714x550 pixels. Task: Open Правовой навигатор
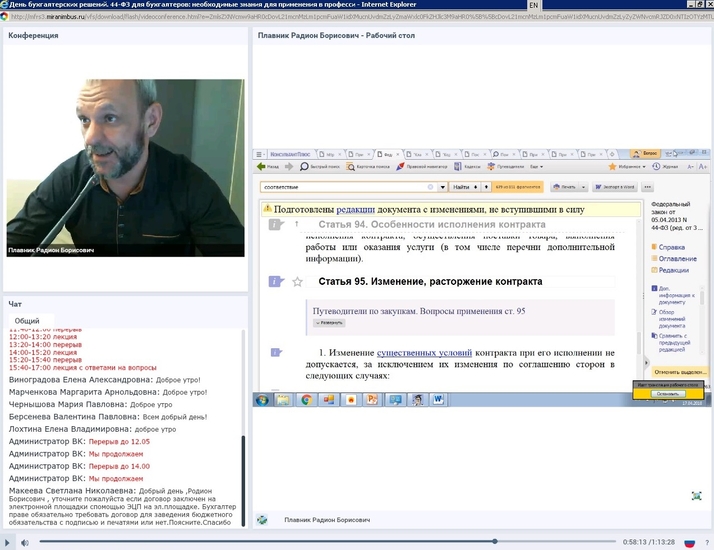pos(422,167)
